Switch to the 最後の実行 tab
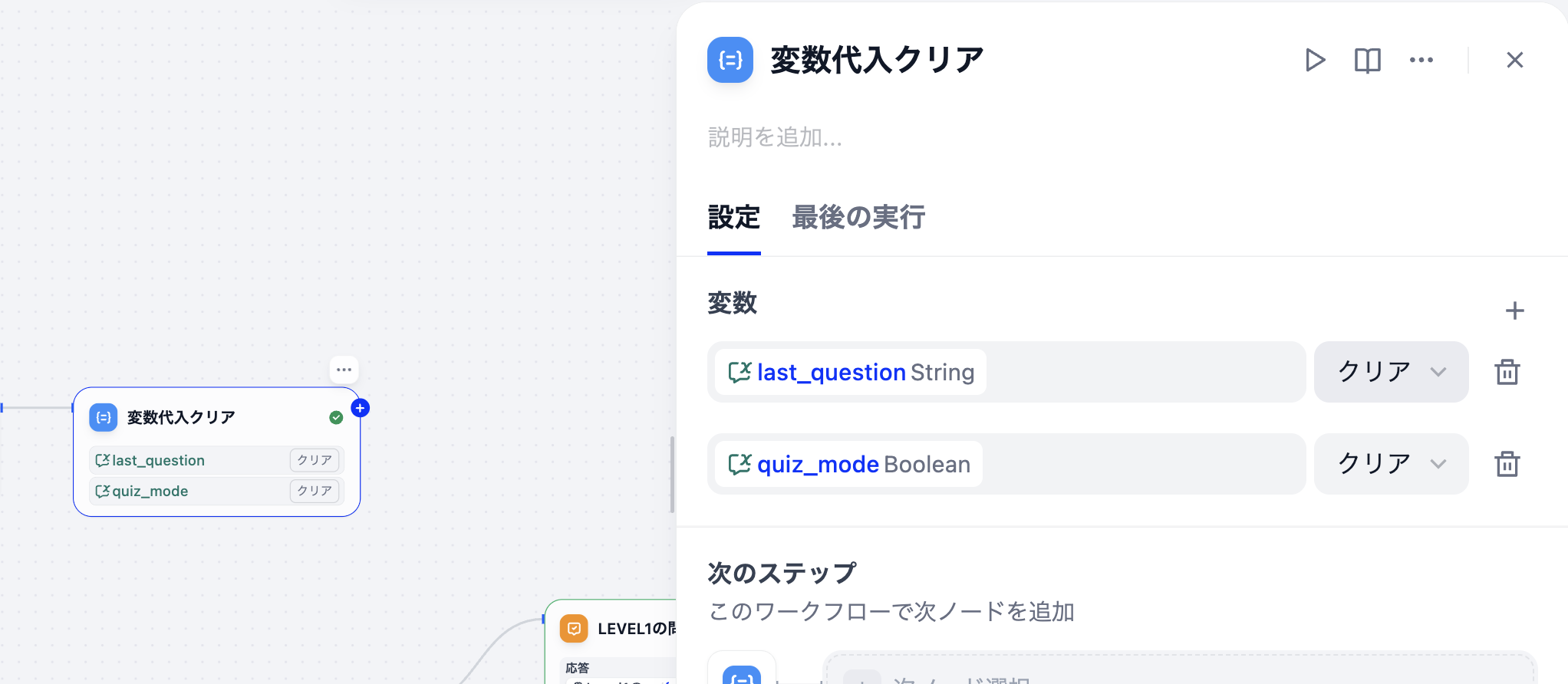1568x684 pixels. [858, 218]
